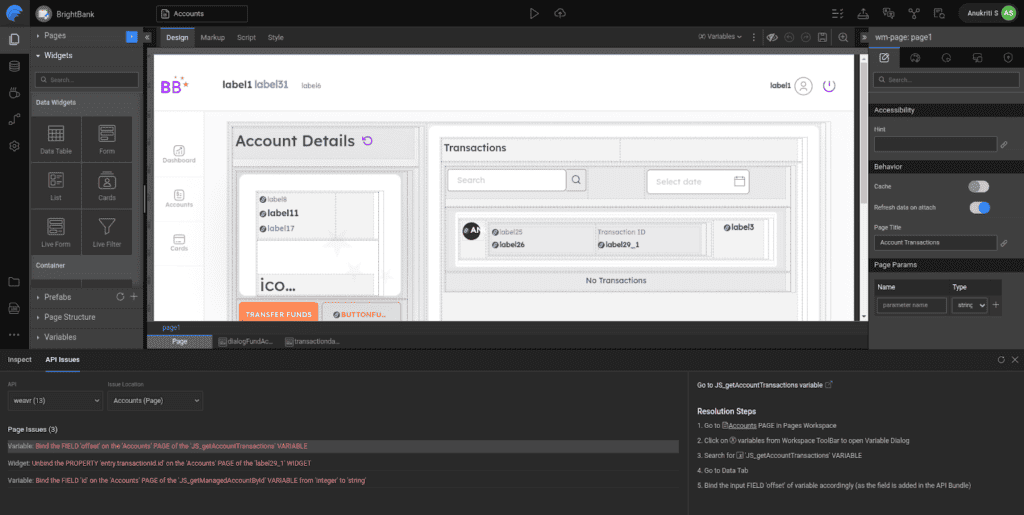Select the Live Form widget

56,232
